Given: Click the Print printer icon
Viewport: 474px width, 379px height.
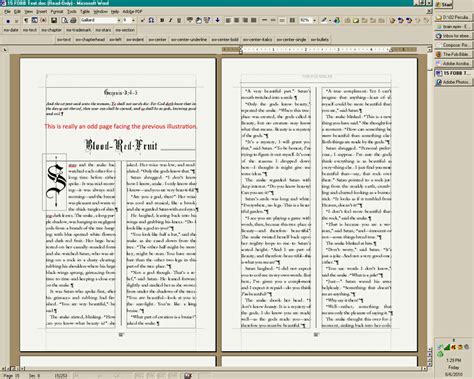Looking at the screenshot, I should pyautogui.click(x=73, y=20).
